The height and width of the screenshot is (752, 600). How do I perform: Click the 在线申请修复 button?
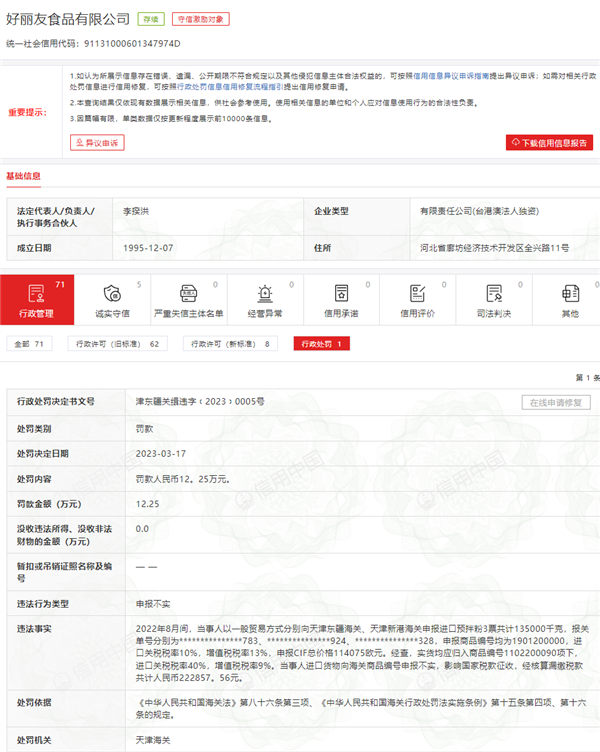click(556, 402)
